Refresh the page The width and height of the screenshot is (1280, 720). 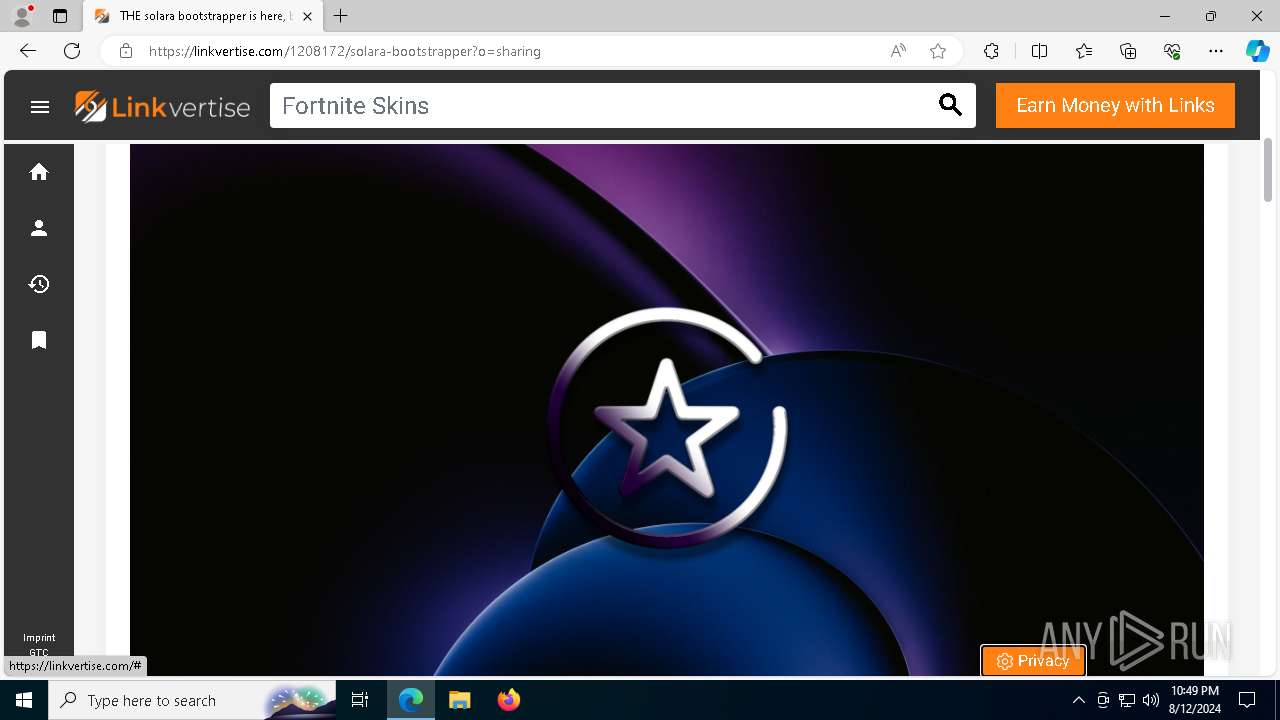(72, 51)
